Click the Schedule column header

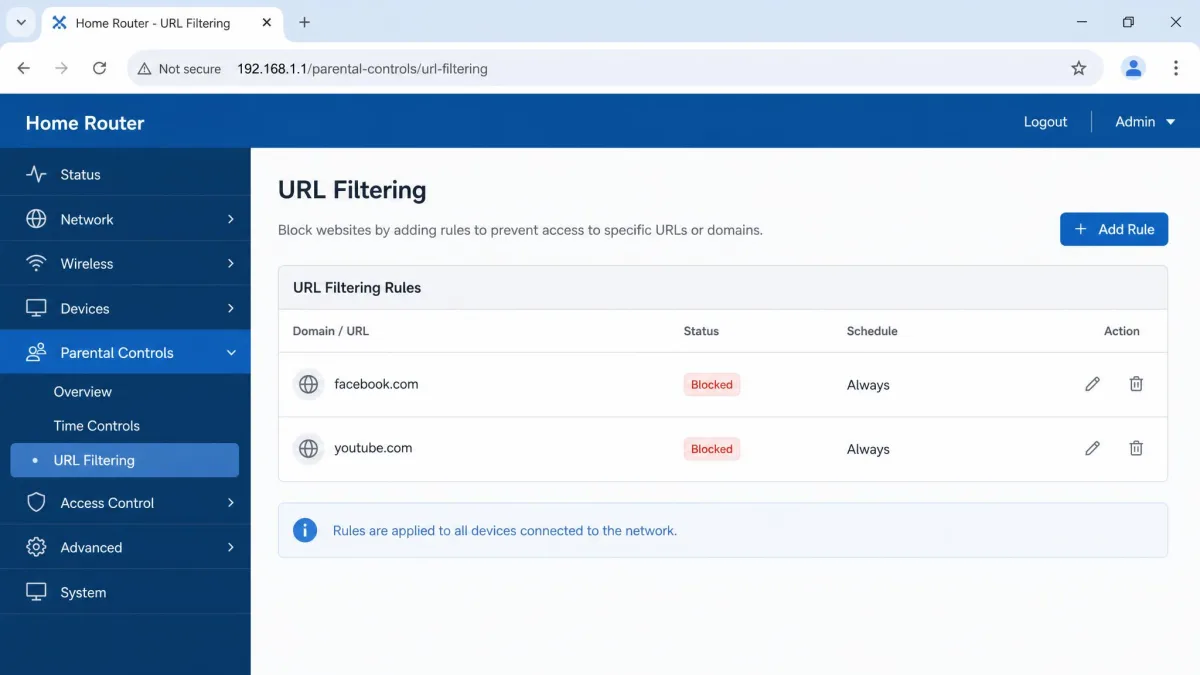click(x=872, y=331)
